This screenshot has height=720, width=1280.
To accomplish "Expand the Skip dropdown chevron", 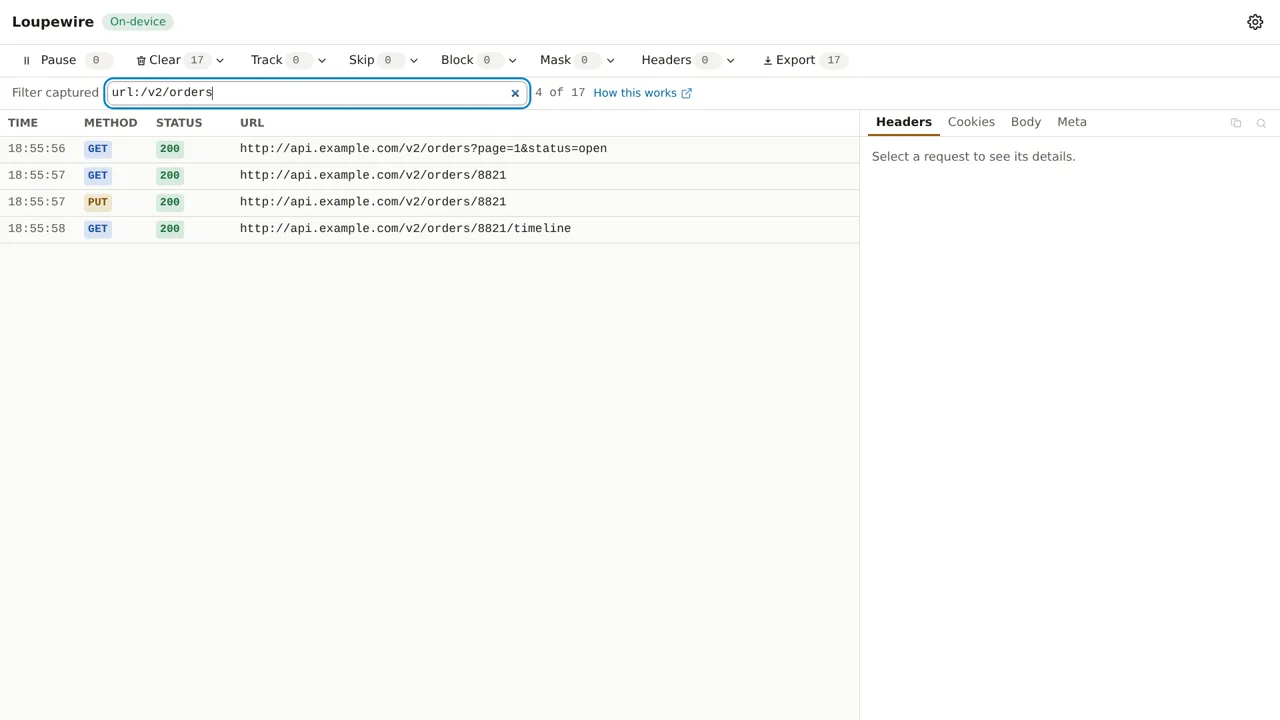I will [x=413, y=61].
